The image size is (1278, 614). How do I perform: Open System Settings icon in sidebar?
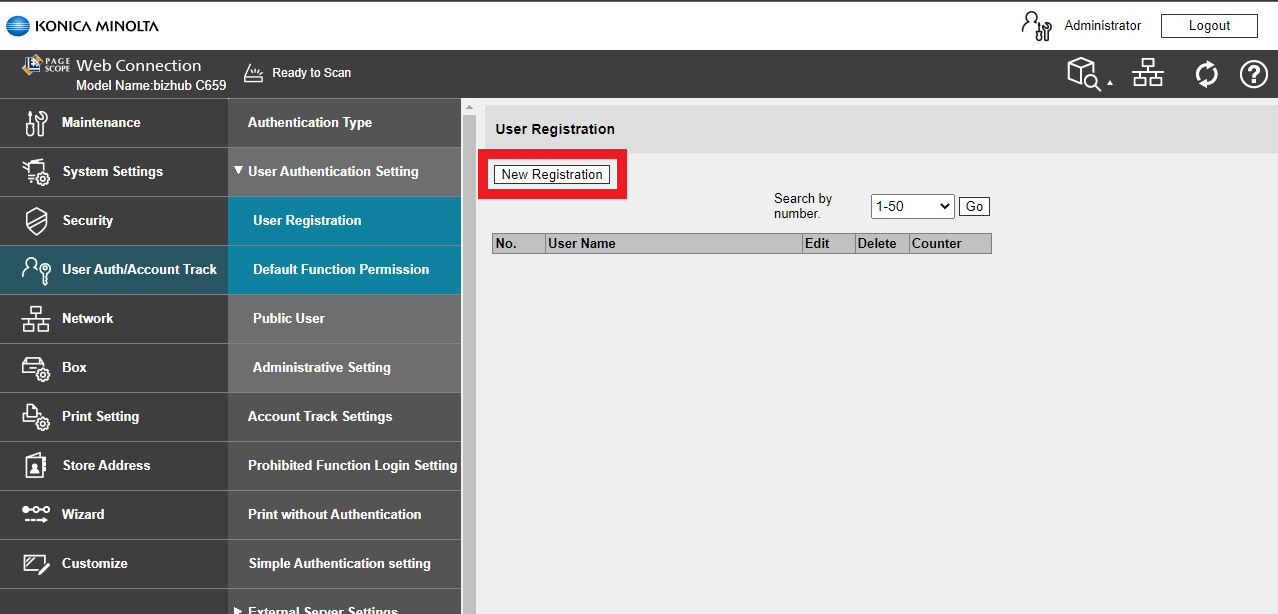[x=36, y=172]
